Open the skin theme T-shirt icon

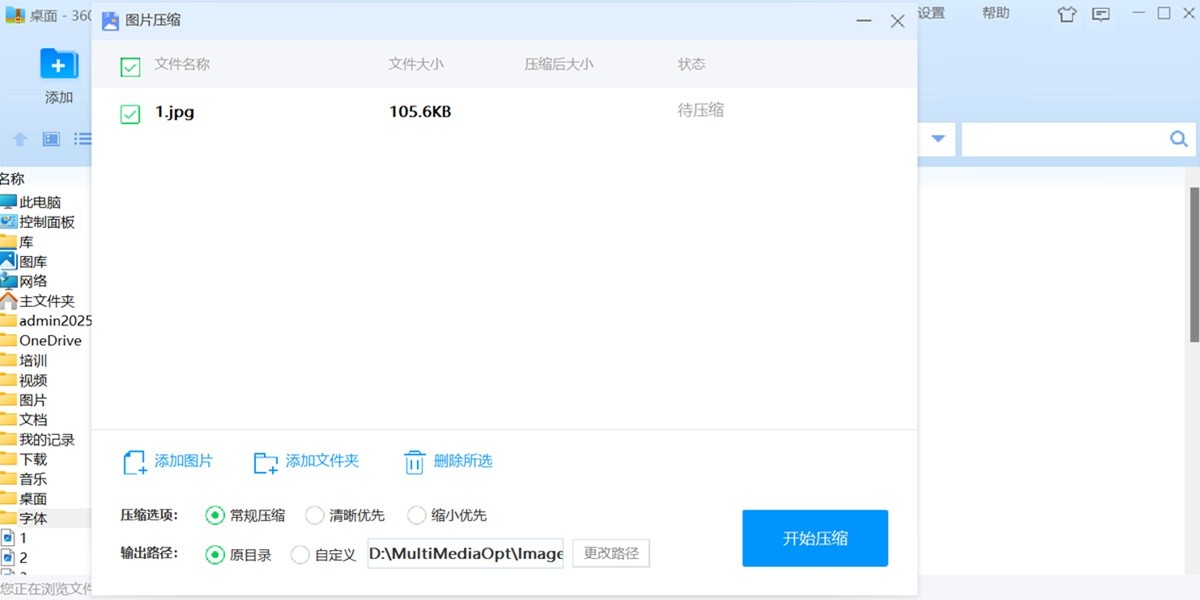[1066, 13]
